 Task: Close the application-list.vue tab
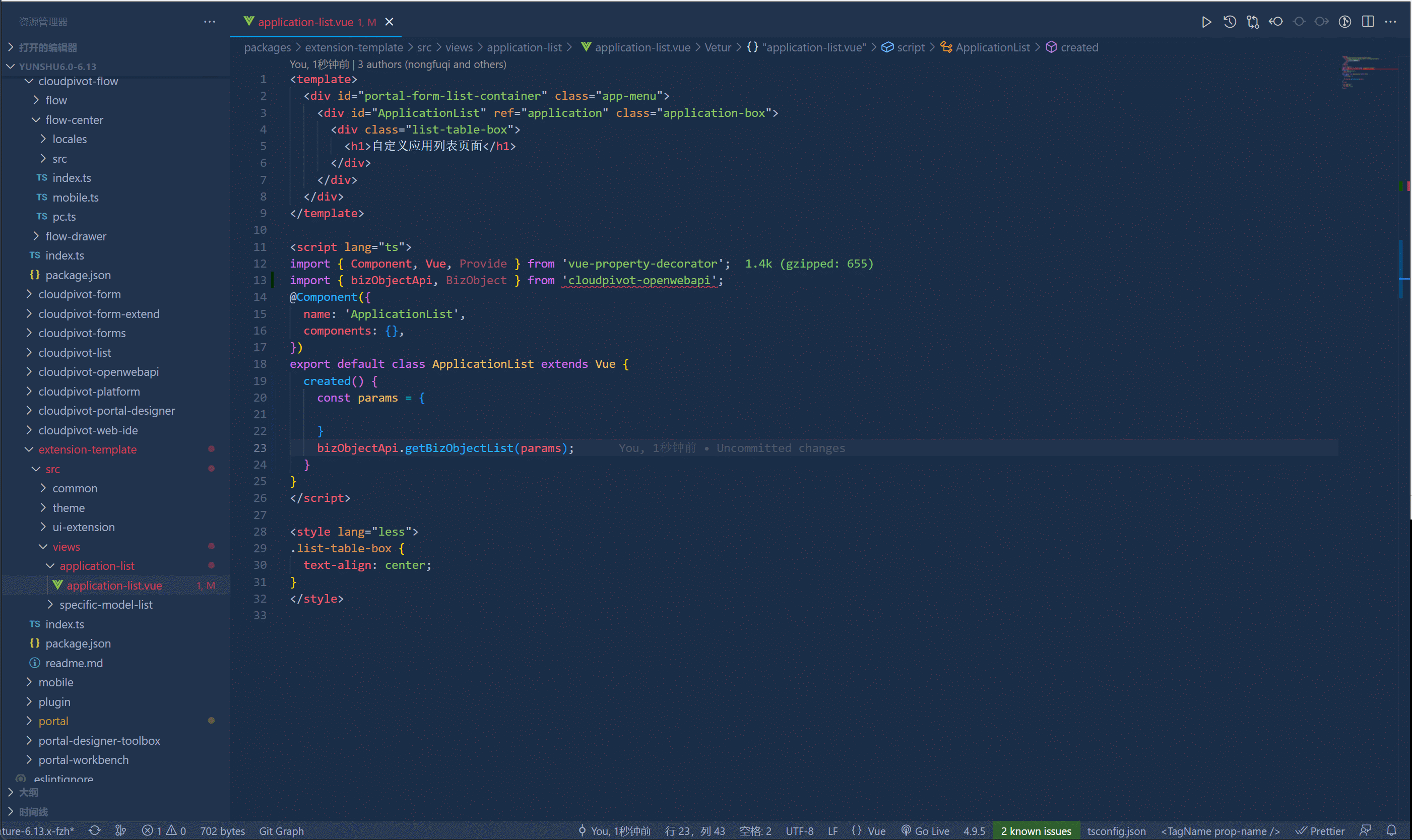[389, 22]
